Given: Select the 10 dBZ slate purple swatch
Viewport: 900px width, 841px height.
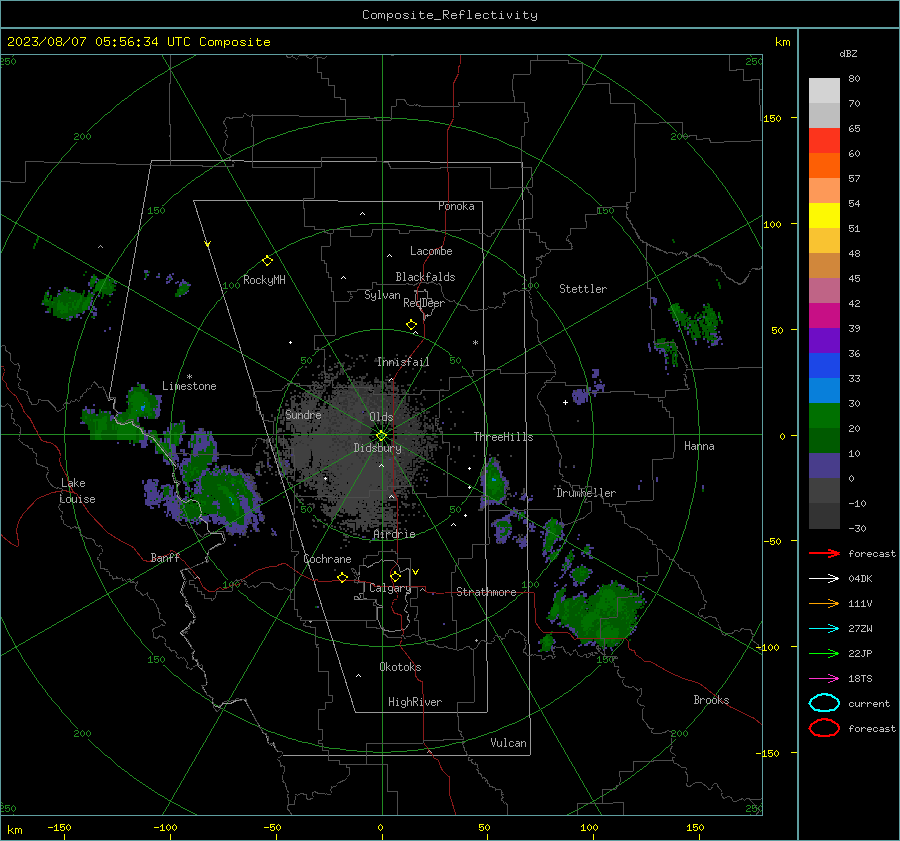Looking at the screenshot, I should click(x=824, y=466).
